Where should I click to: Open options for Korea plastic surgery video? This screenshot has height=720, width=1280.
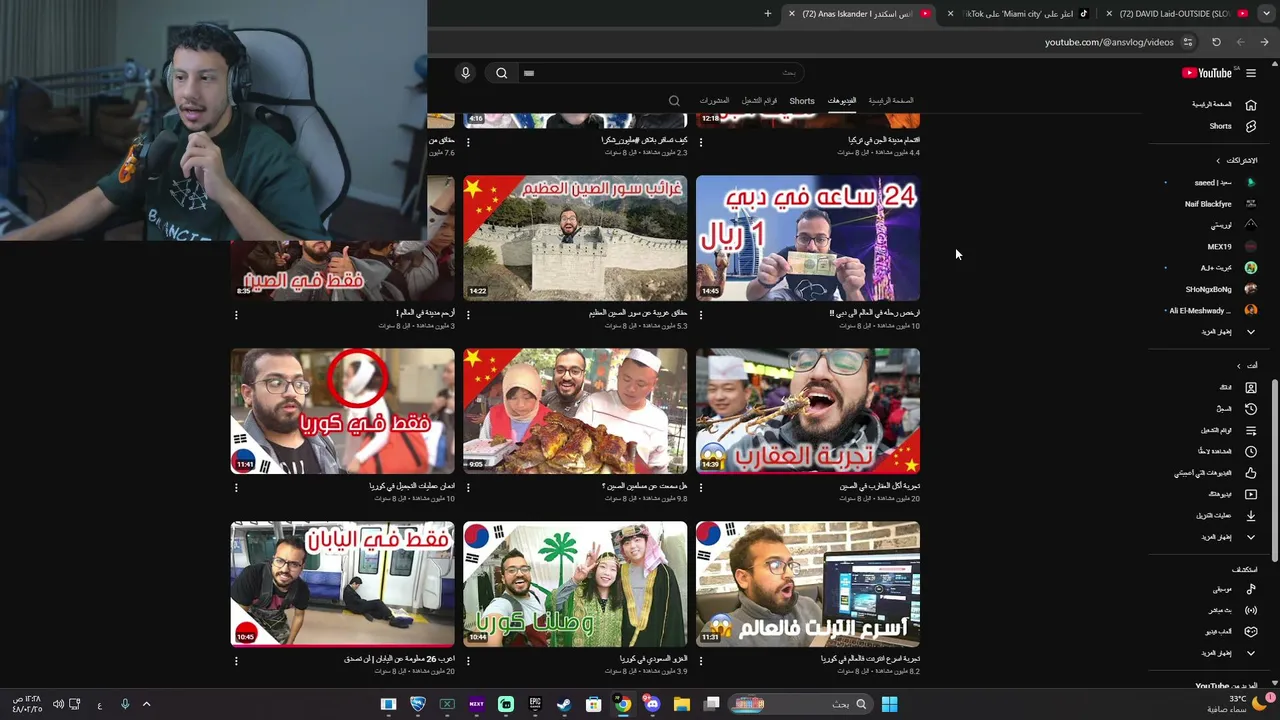click(x=236, y=487)
